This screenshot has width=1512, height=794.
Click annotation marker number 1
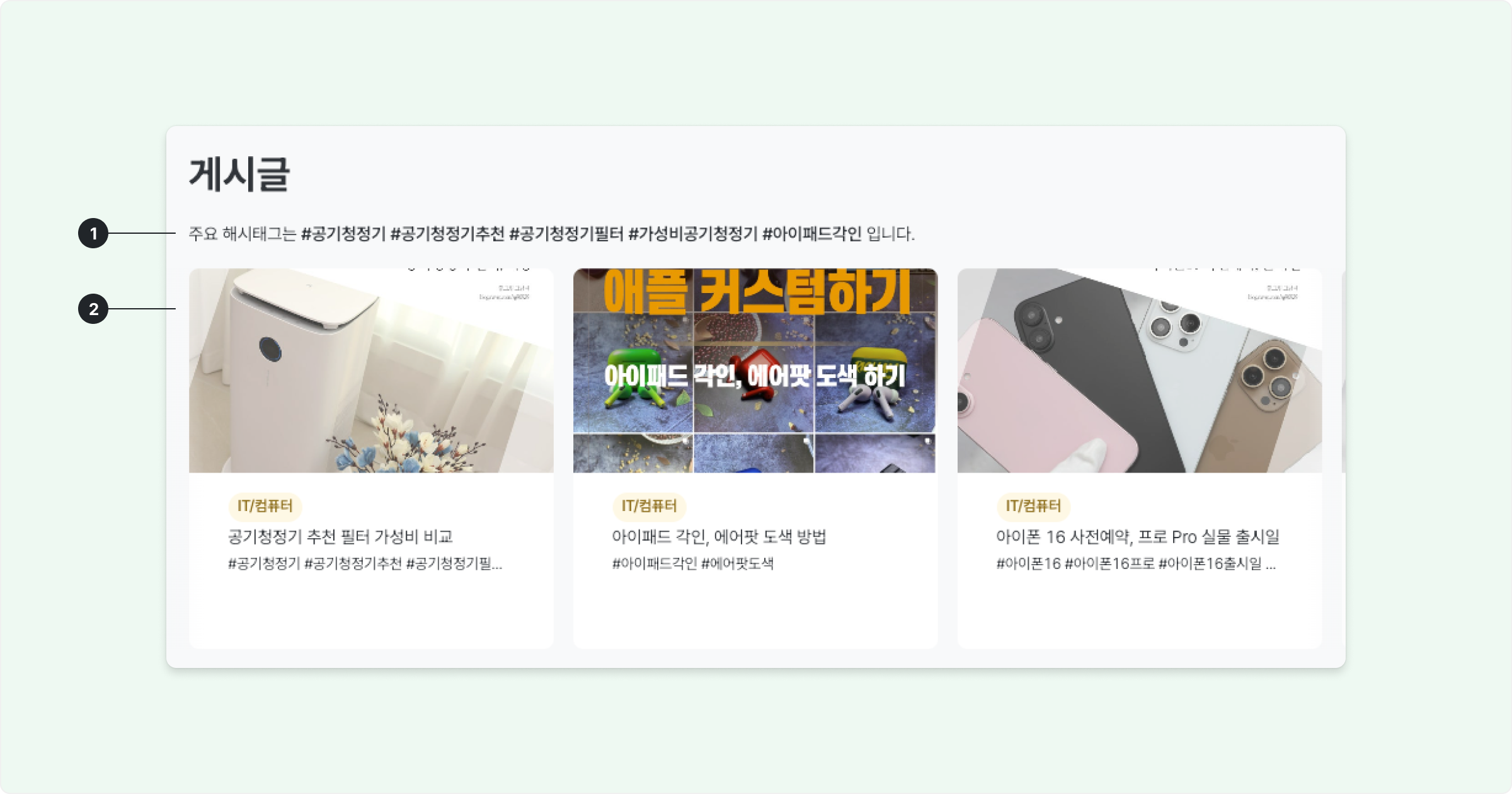pyautogui.click(x=93, y=233)
